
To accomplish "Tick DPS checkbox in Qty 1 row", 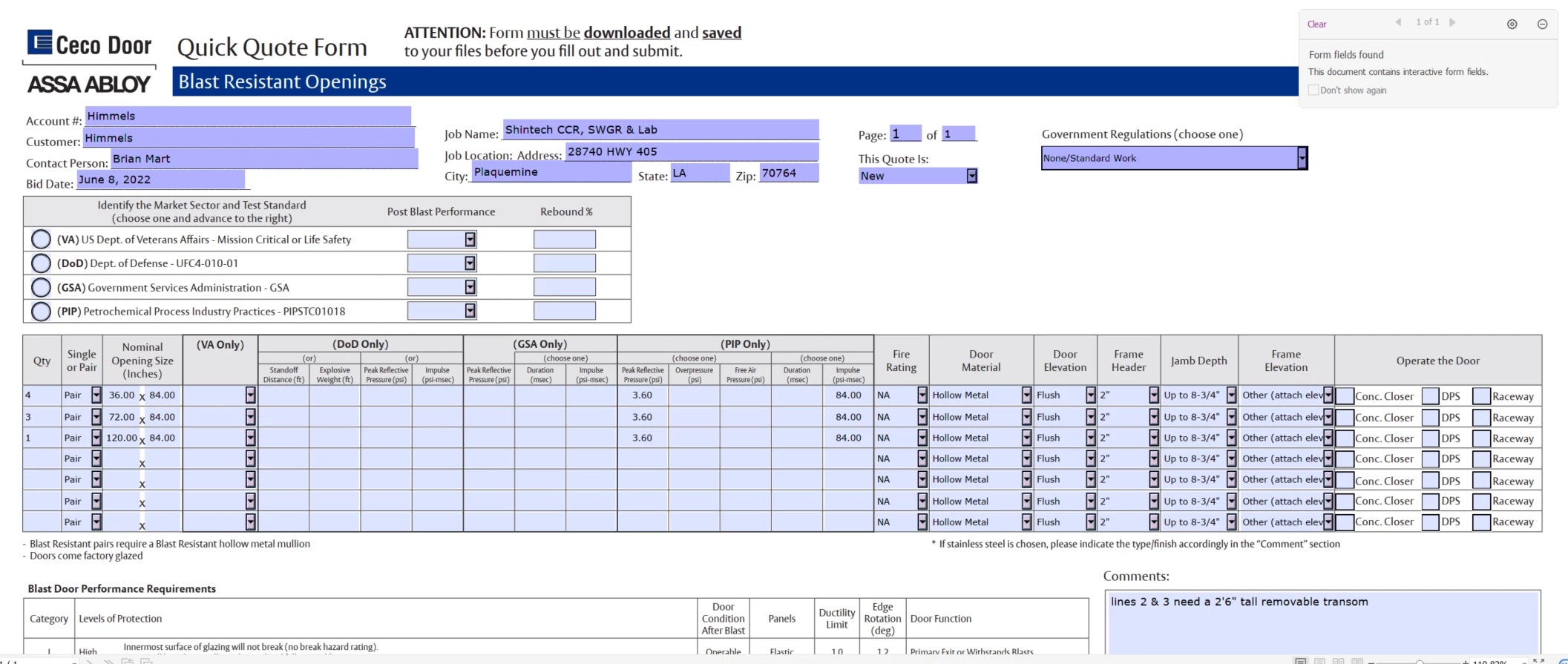I will 1430,438.
